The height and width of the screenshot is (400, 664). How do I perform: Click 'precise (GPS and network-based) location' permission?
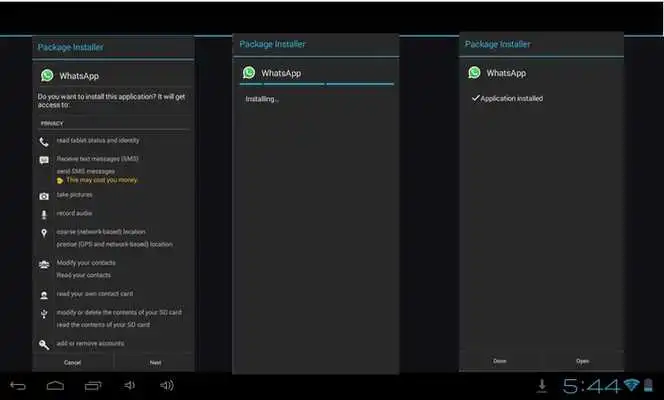coord(114,244)
